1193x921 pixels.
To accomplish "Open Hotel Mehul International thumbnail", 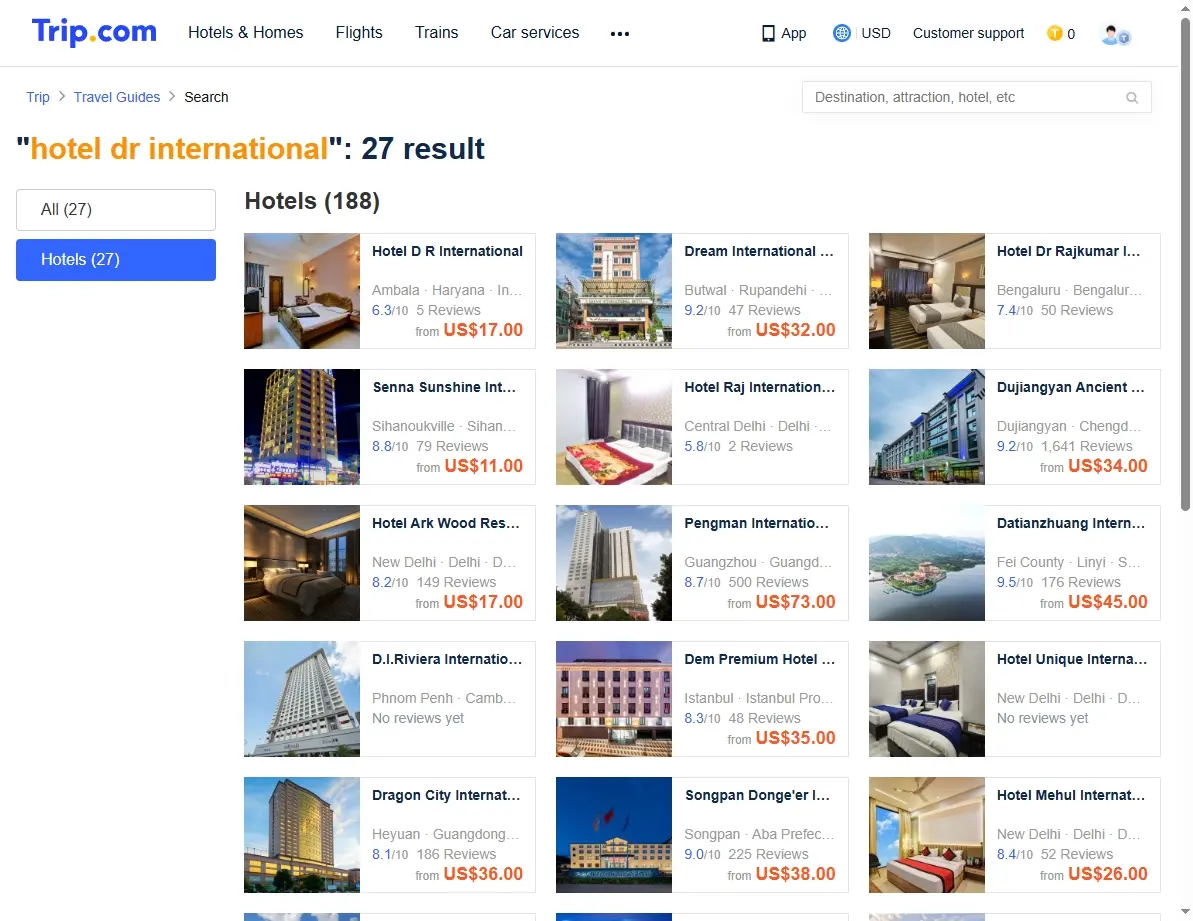I will click(927, 835).
